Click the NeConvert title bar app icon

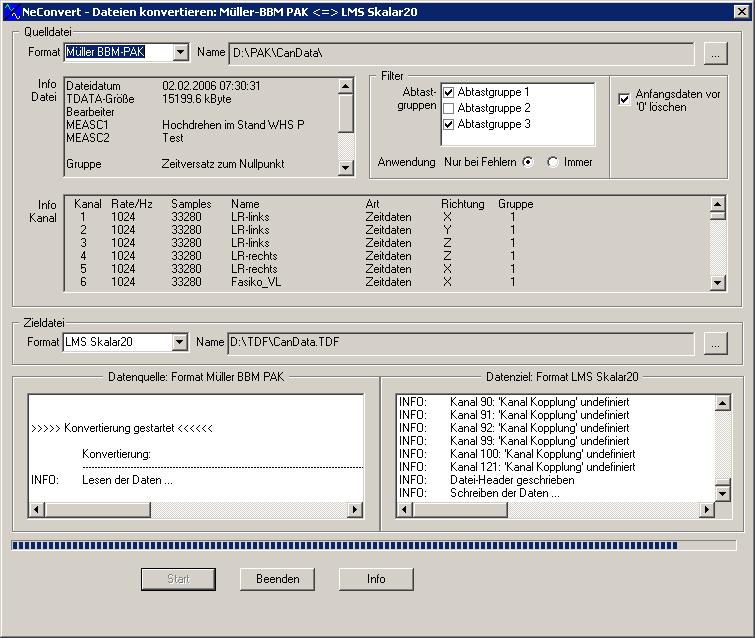coord(10,10)
